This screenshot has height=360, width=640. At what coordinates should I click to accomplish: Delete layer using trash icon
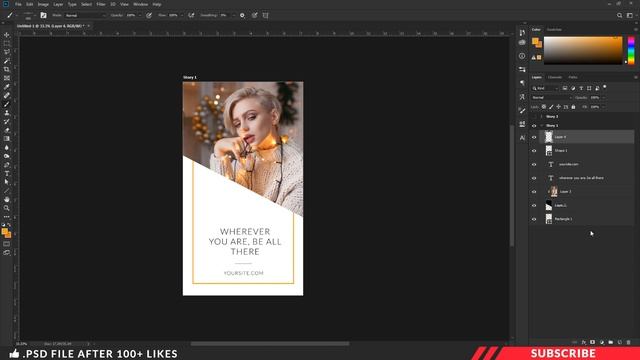point(628,342)
